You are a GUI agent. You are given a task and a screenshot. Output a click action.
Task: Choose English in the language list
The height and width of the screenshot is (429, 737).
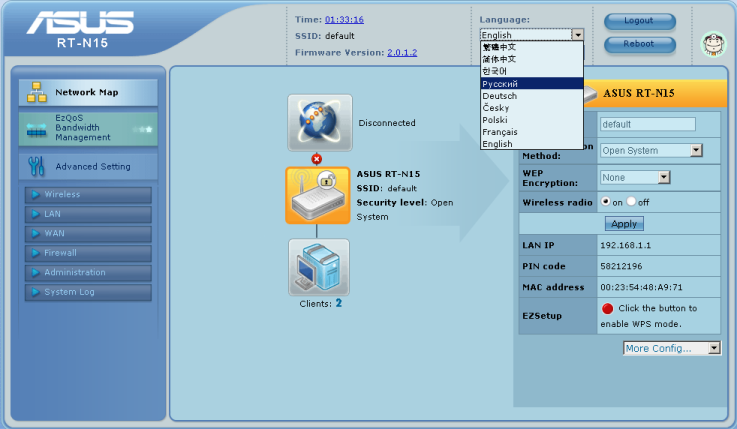(x=532, y=144)
